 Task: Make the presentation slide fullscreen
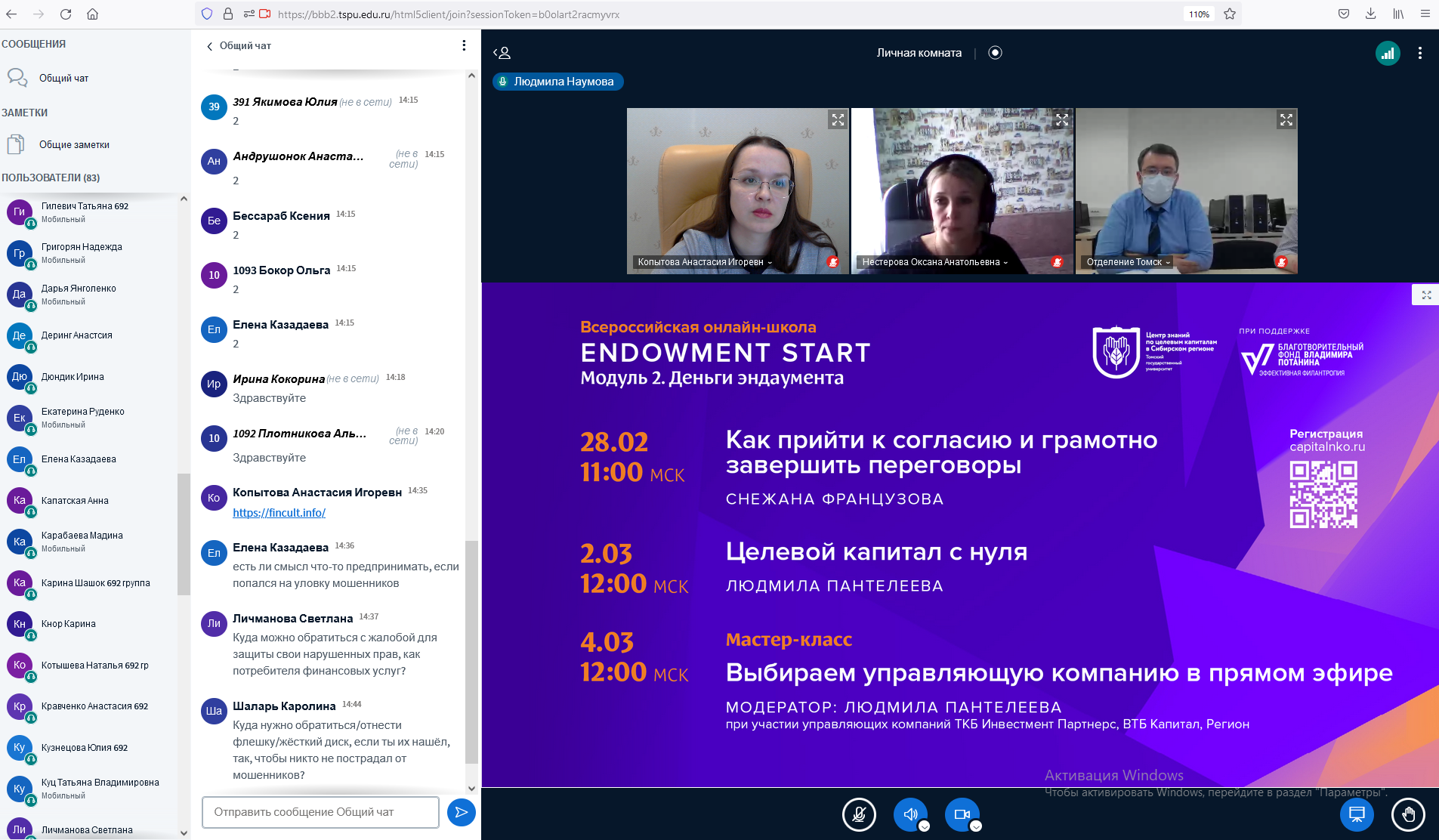point(1426,295)
